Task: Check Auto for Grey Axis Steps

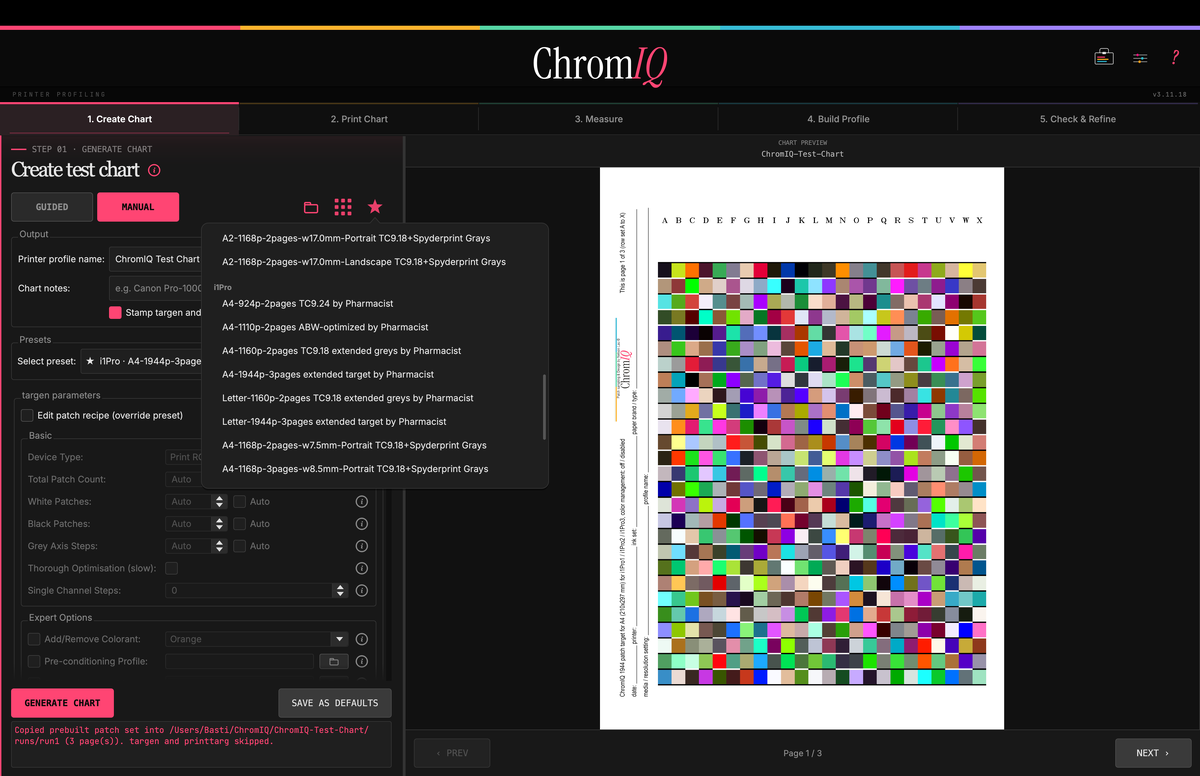Action: pos(240,546)
